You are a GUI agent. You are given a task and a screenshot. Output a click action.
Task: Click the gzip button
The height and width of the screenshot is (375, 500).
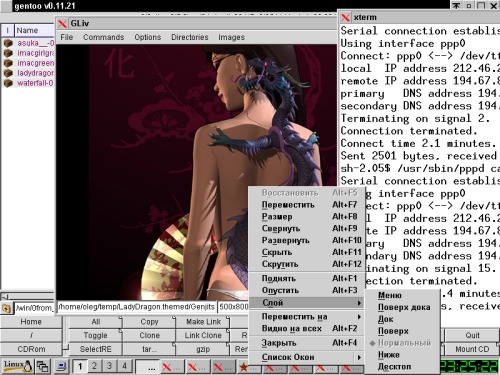tap(203, 349)
